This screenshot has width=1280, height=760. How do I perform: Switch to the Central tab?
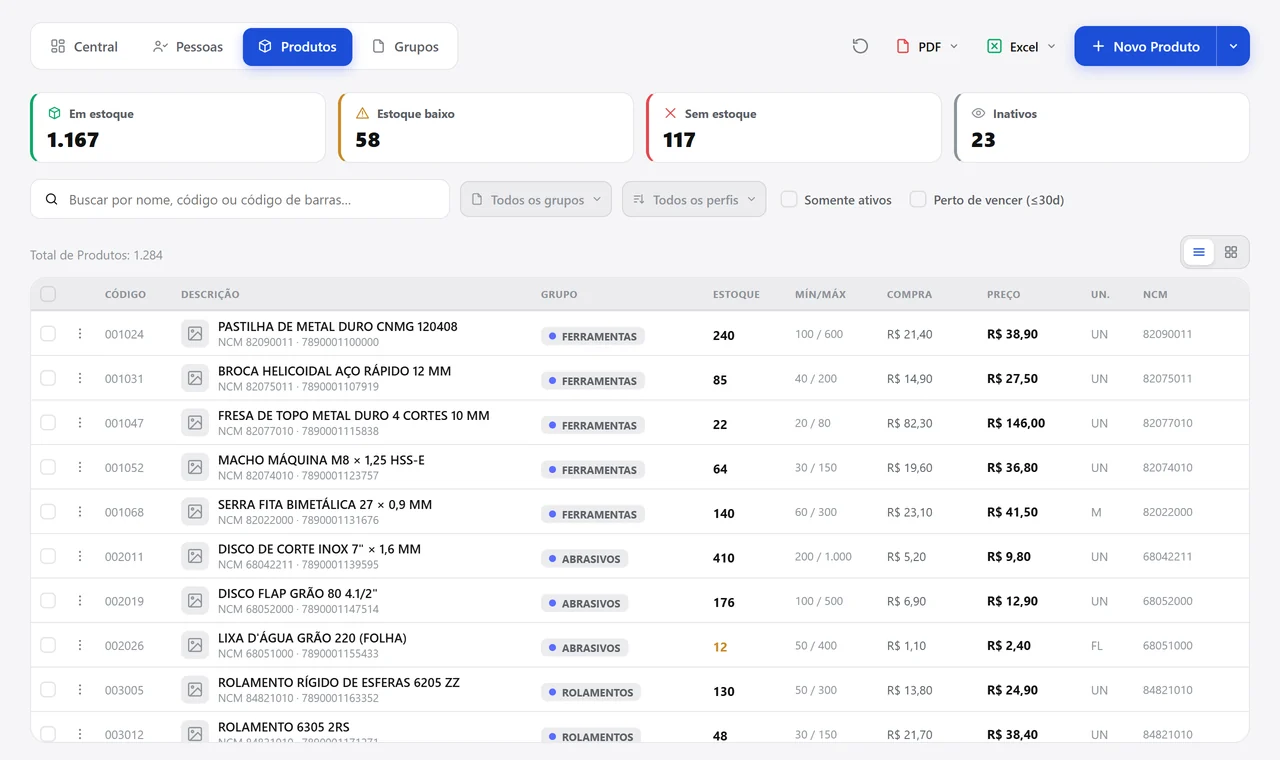(84, 46)
